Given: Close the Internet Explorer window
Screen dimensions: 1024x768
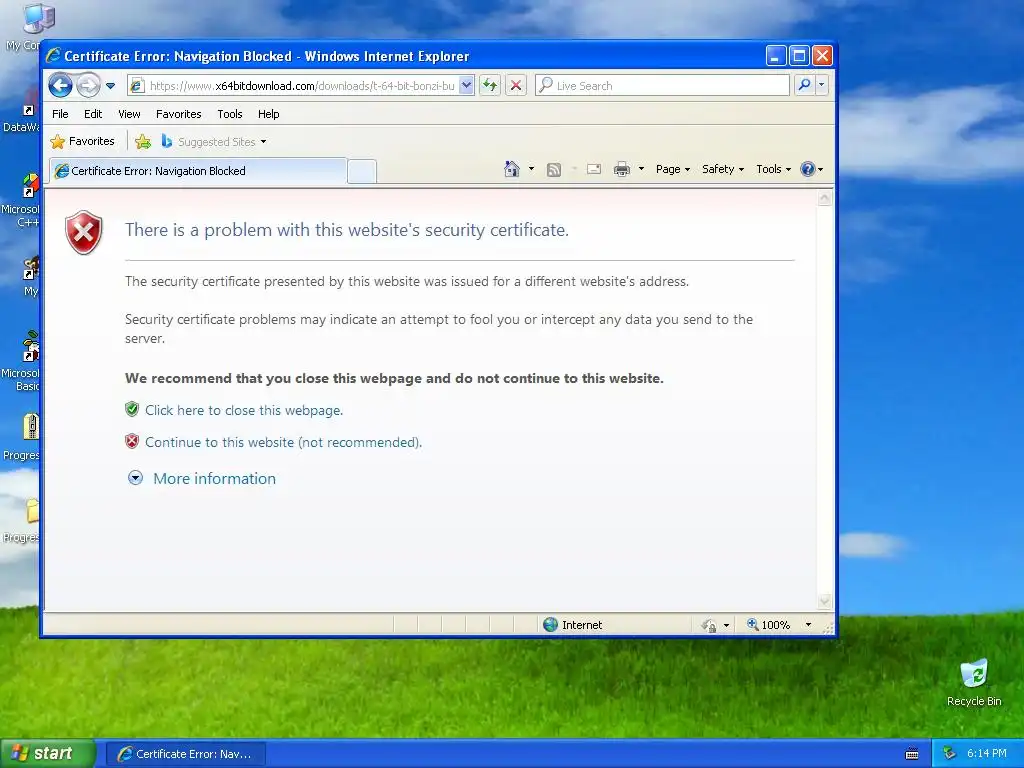Looking at the screenshot, I should pyautogui.click(x=823, y=56).
